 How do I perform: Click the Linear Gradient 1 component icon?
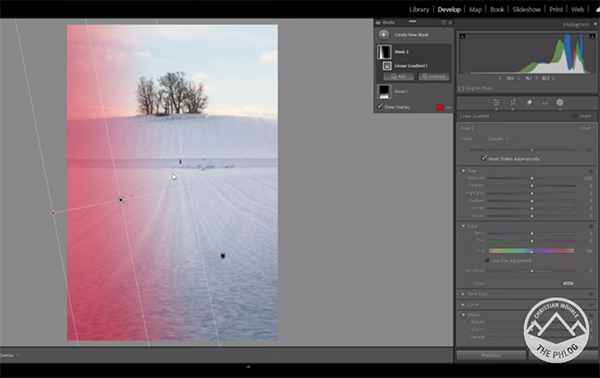(387, 66)
